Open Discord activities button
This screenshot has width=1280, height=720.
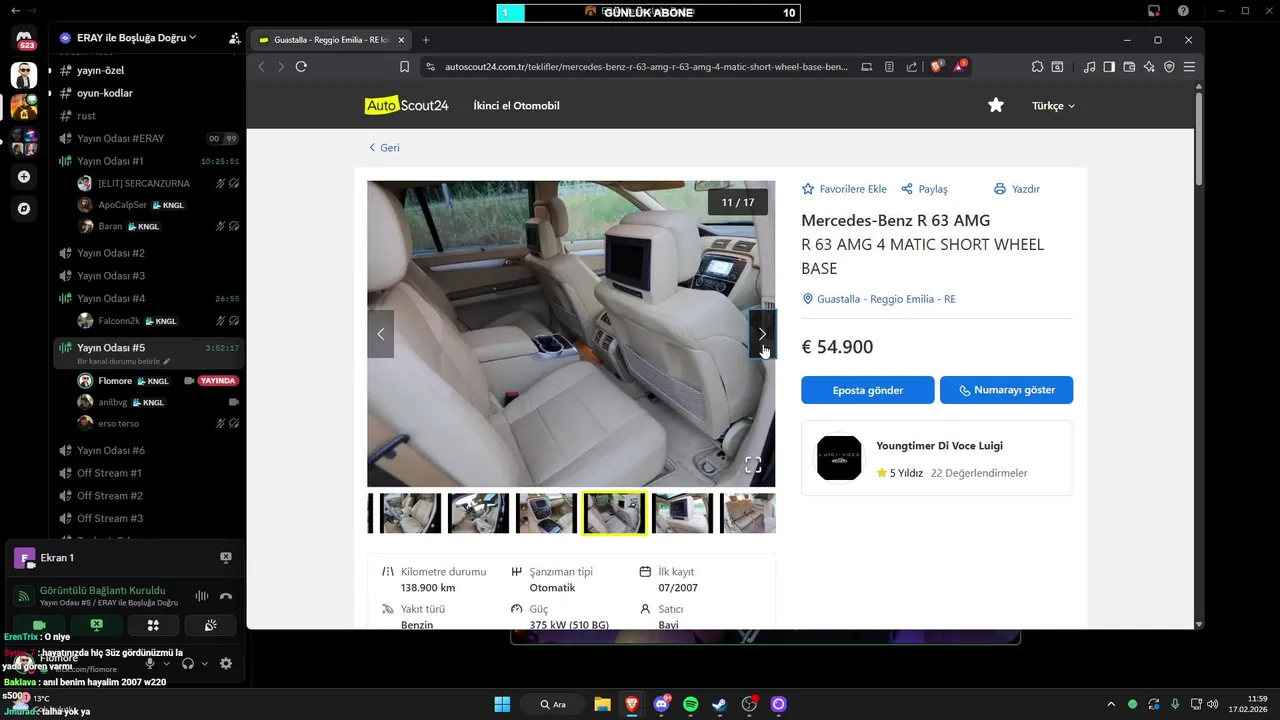[153, 625]
